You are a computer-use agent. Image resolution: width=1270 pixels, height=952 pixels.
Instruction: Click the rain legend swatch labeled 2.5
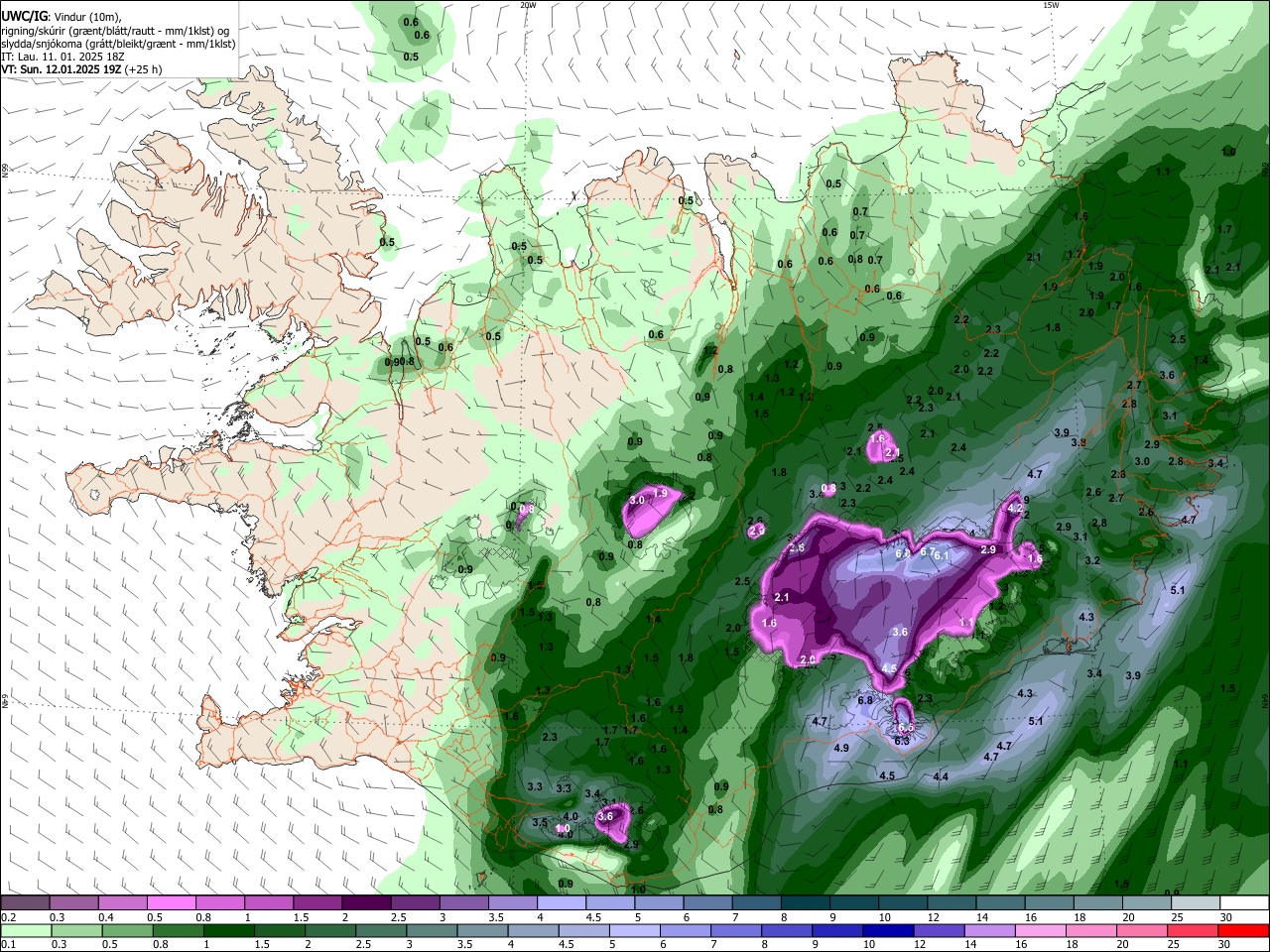(381, 930)
